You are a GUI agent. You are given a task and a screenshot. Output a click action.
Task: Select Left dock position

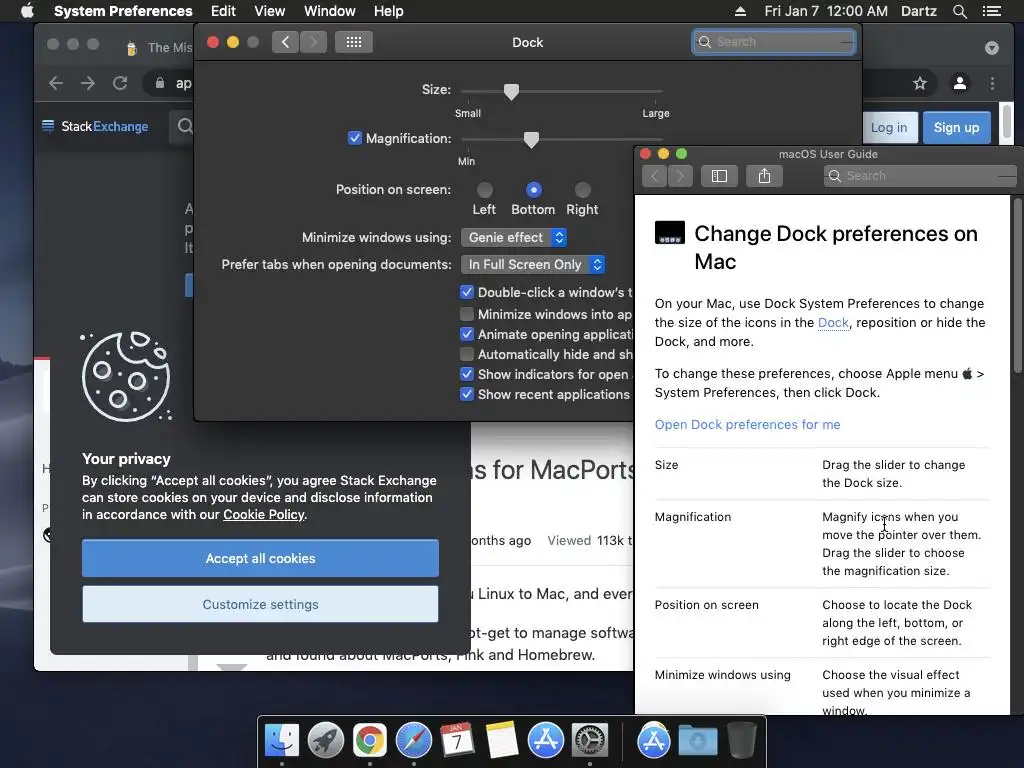485,190
